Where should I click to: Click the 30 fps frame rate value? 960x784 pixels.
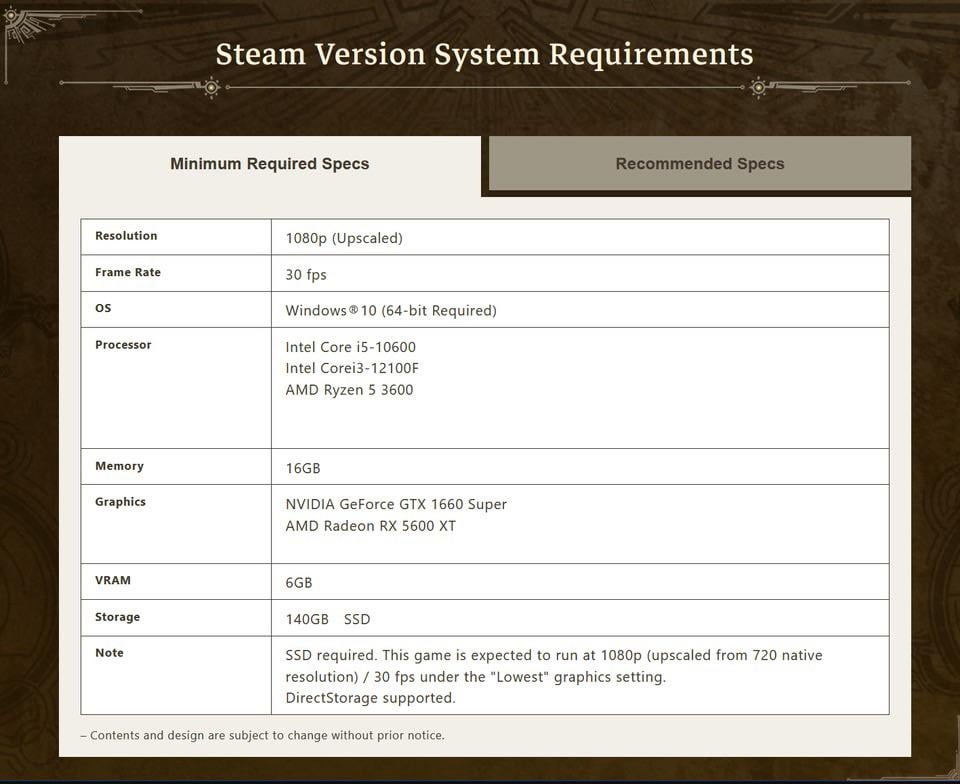point(306,274)
